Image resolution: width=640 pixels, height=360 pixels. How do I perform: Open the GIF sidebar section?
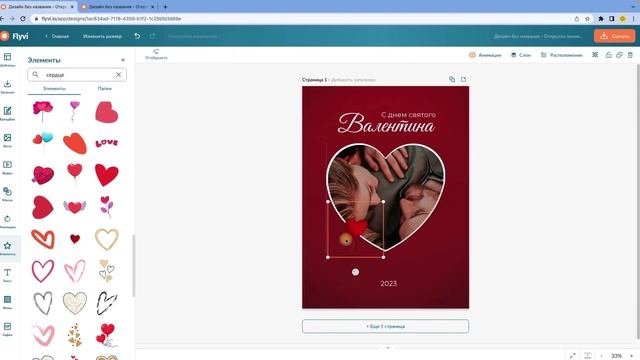point(7,329)
